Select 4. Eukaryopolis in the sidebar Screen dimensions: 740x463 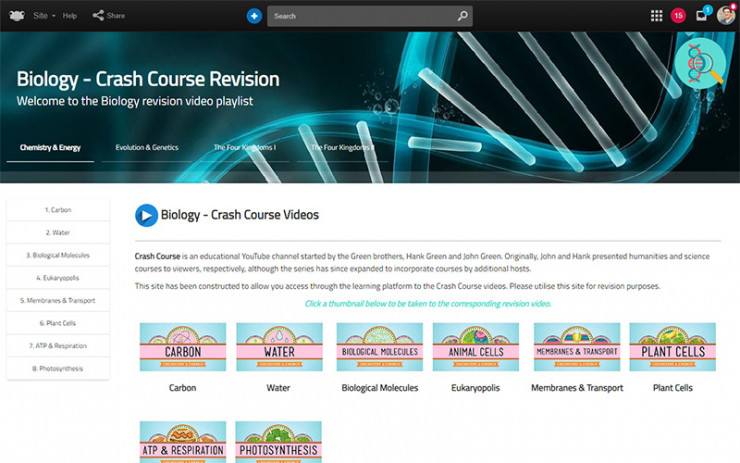58,278
